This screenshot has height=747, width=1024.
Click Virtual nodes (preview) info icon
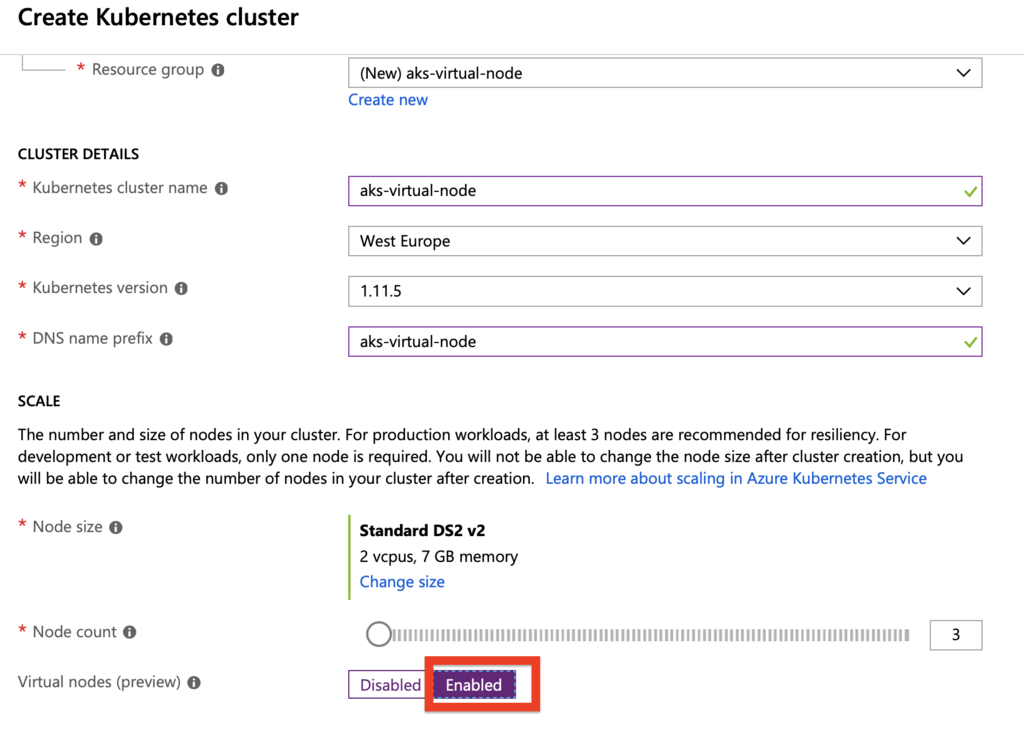(194, 683)
